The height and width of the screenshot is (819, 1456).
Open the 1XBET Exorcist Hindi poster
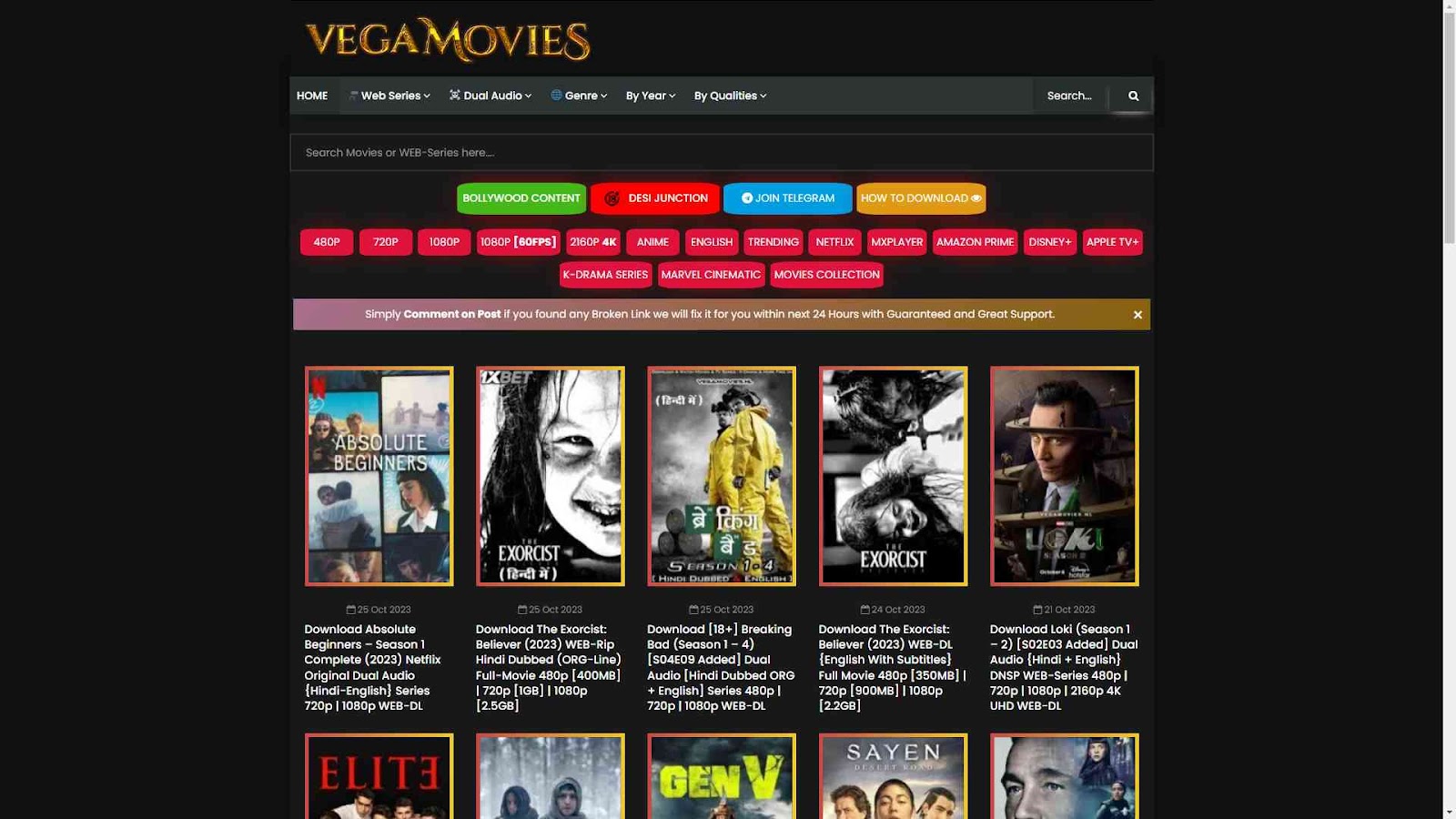[x=550, y=476]
